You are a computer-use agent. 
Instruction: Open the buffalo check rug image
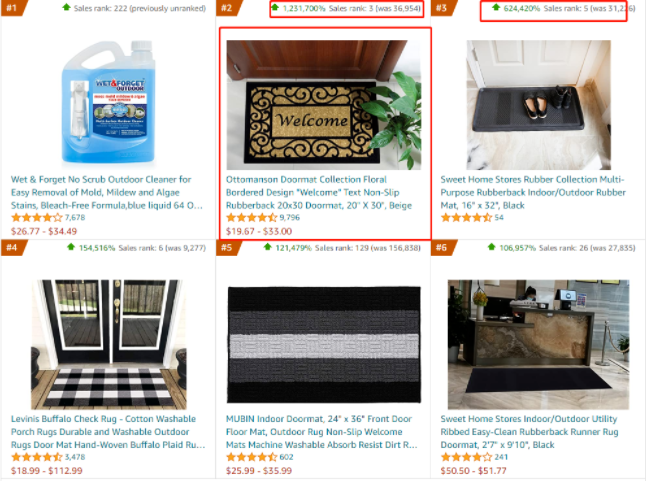pos(109,345)
